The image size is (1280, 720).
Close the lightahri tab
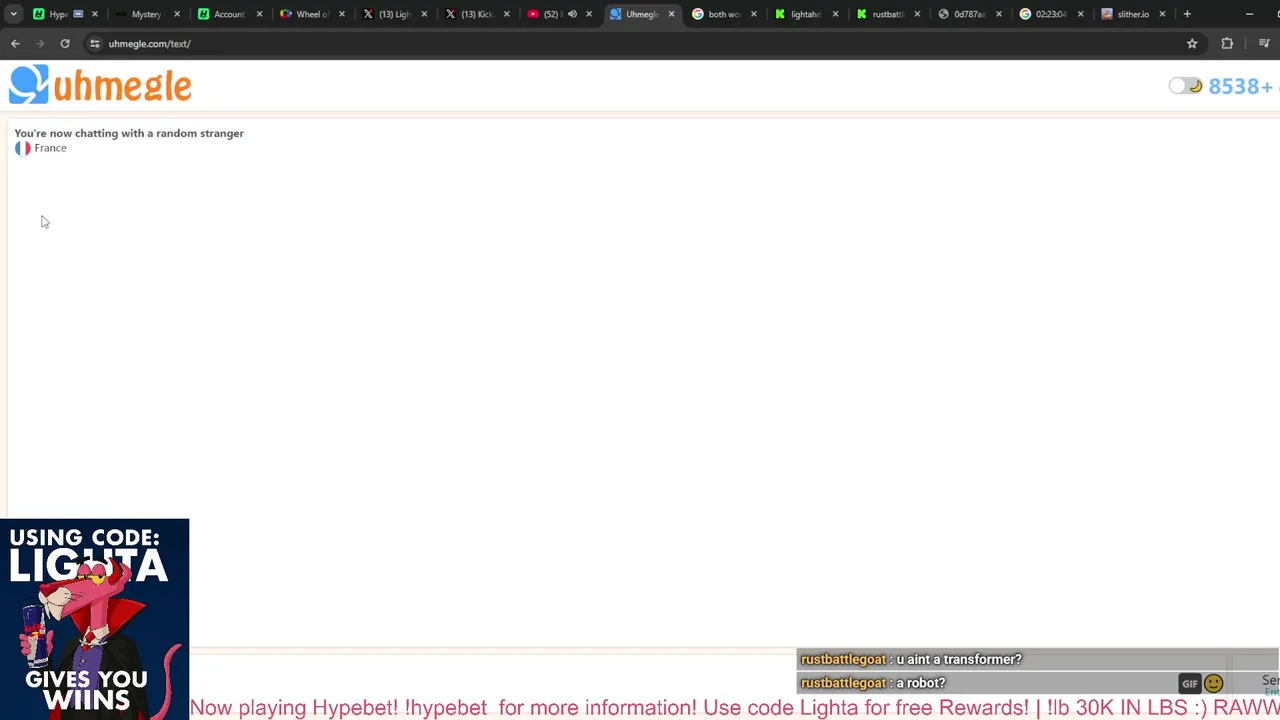835,14
